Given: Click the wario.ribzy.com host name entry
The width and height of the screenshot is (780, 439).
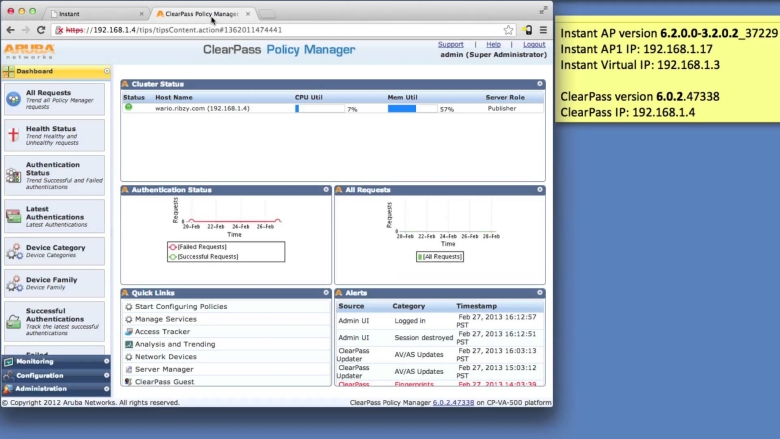Looking at the screenshot, I should point(202,108).
